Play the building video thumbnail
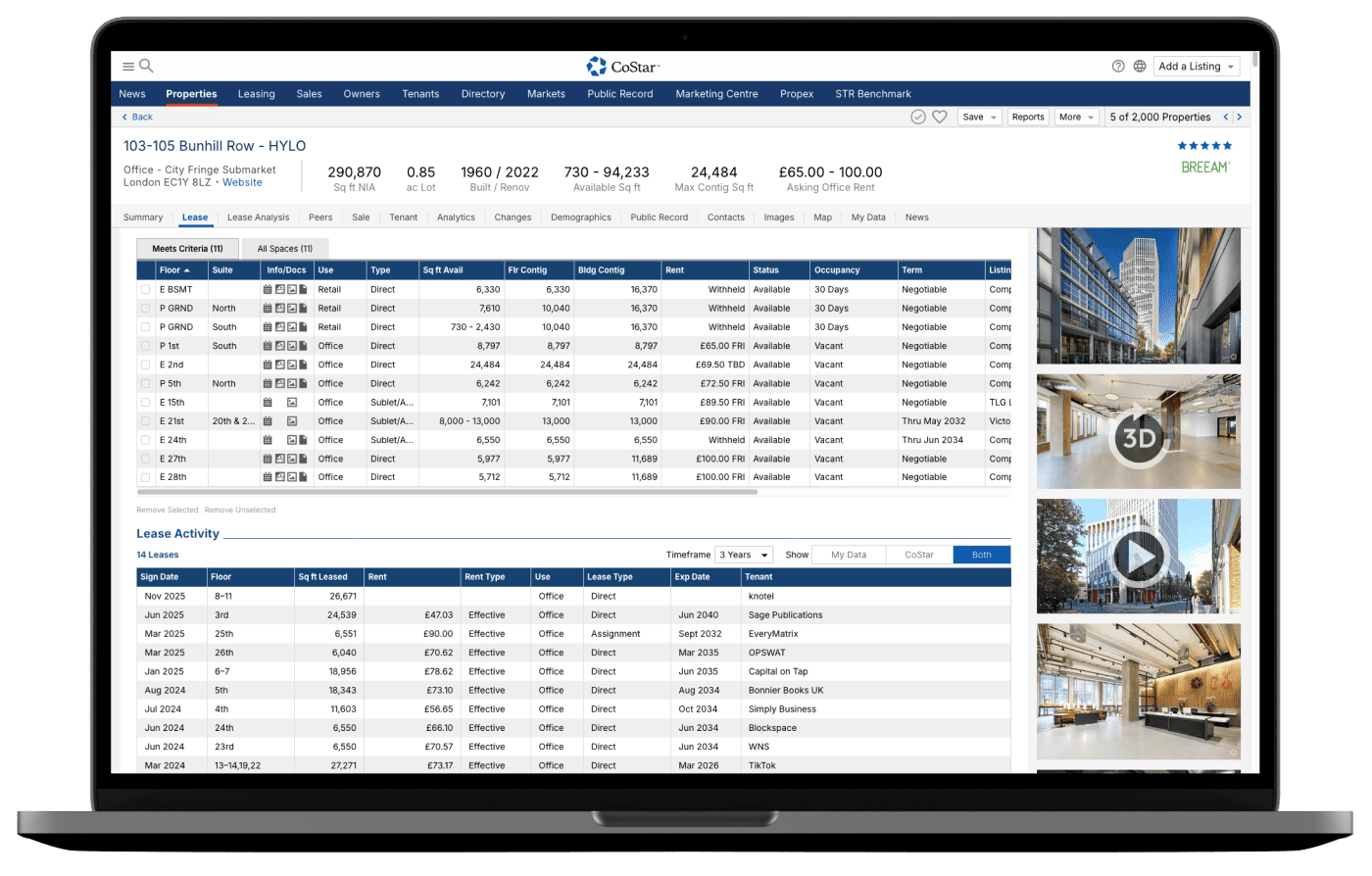The height and width of the screenshot is (876, 1372). tap(1138, 557)
